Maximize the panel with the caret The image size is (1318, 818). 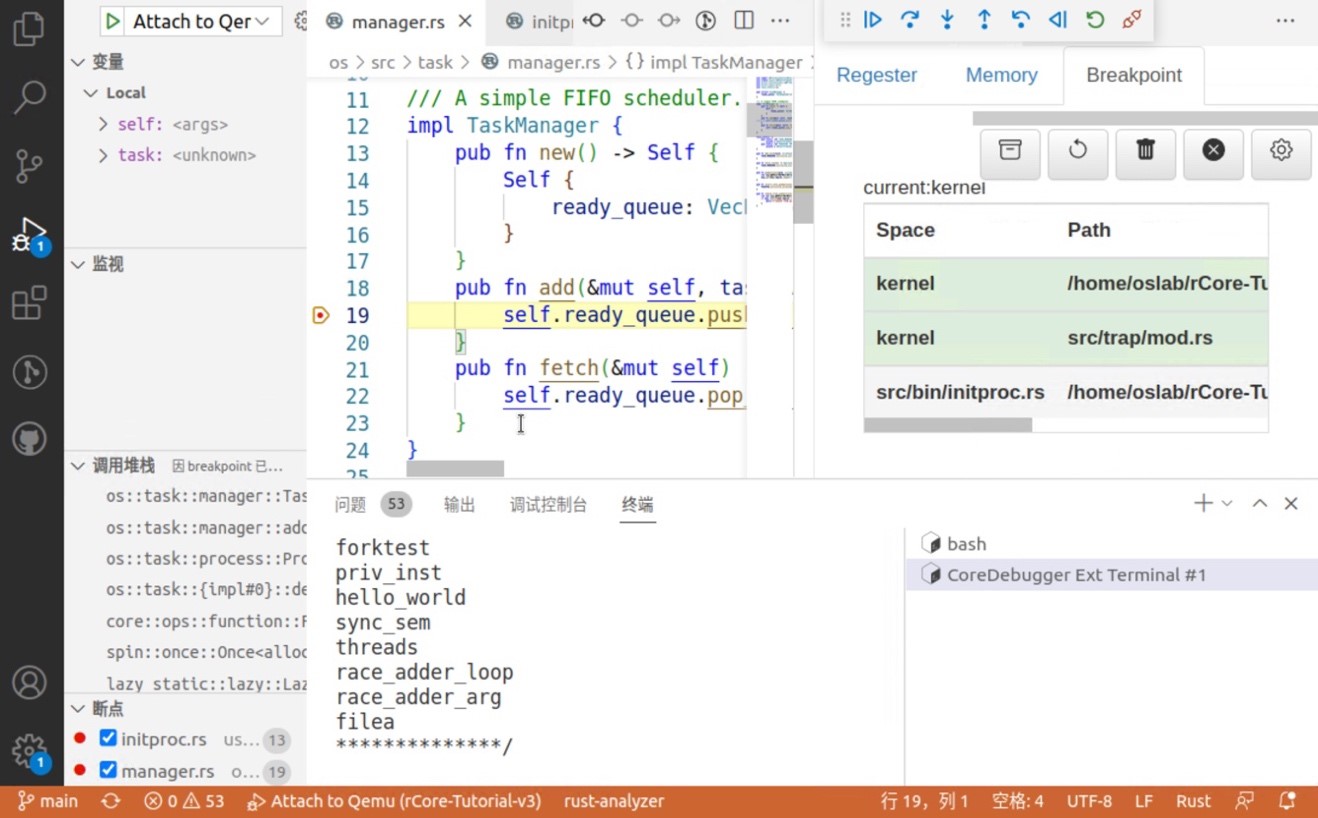(x=1260, y=503)
